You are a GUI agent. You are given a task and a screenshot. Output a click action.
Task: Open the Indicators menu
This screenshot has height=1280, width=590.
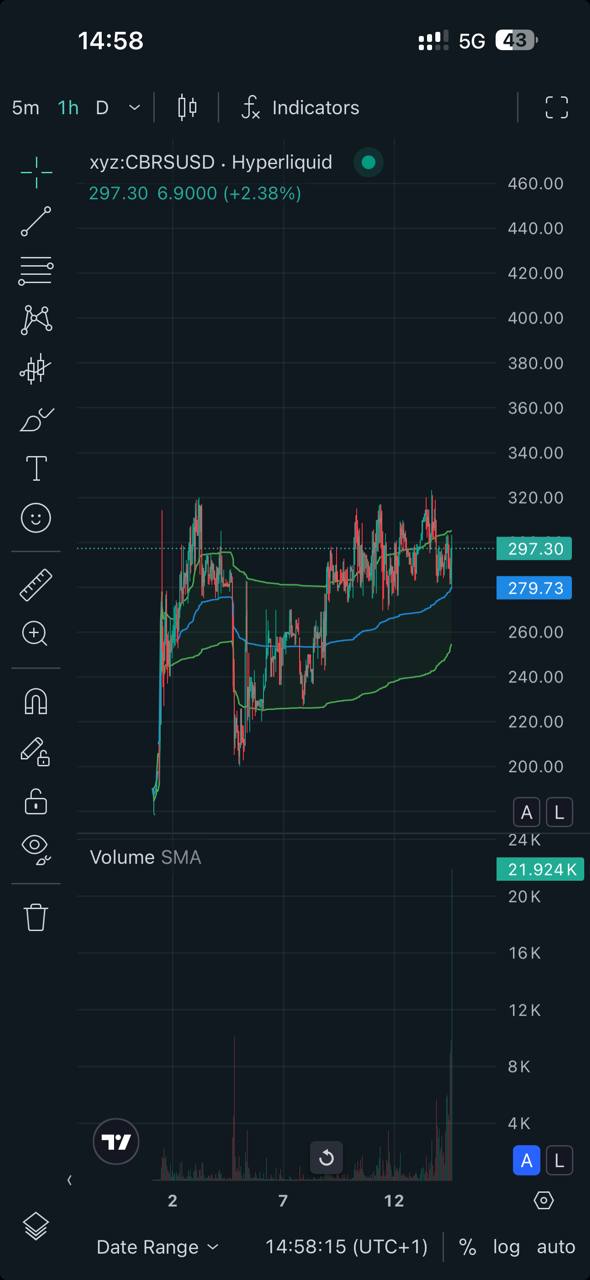click(x=300, y=108)
